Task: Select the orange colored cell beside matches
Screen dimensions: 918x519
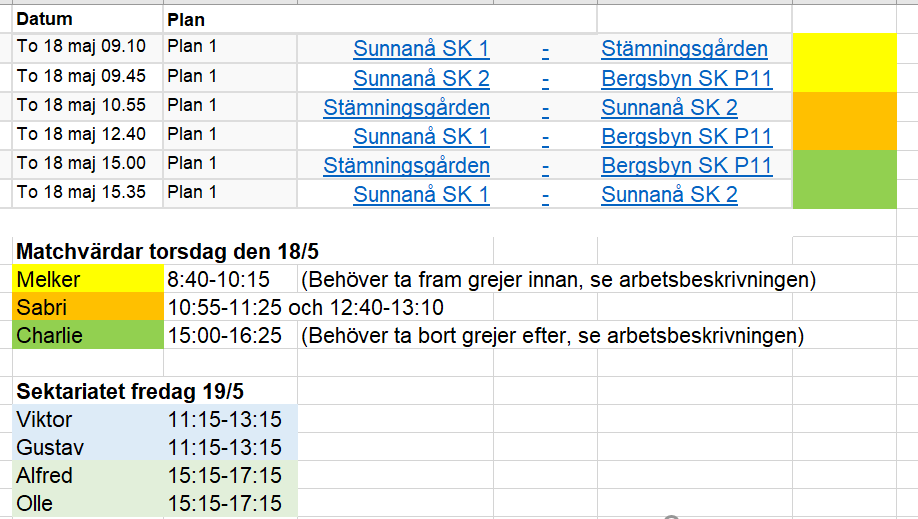Action: tap(844, 121)
